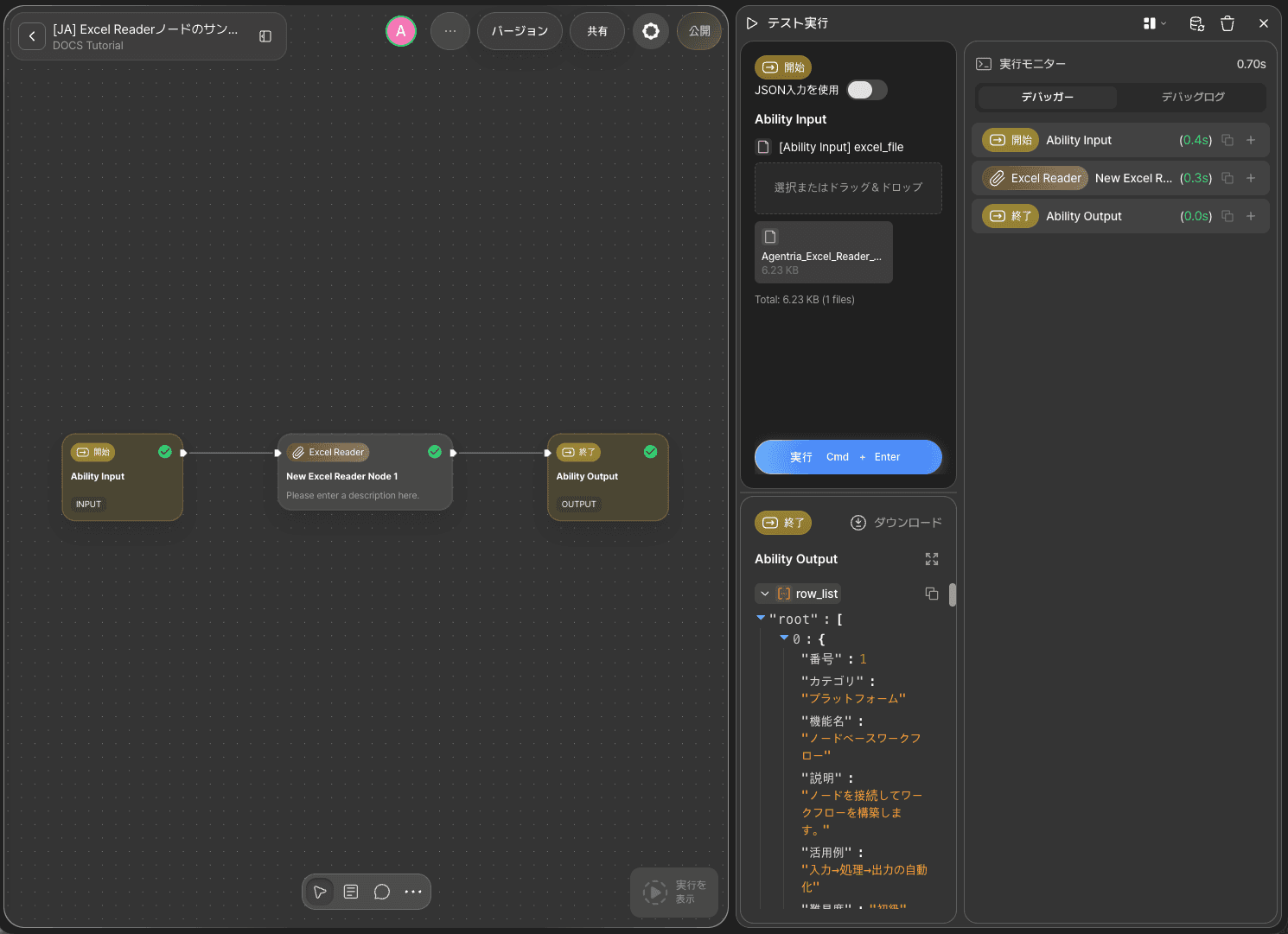Select the Ability Output node on canvas
The height and width of the screenshot is (934, 1288).
[608, 477]
